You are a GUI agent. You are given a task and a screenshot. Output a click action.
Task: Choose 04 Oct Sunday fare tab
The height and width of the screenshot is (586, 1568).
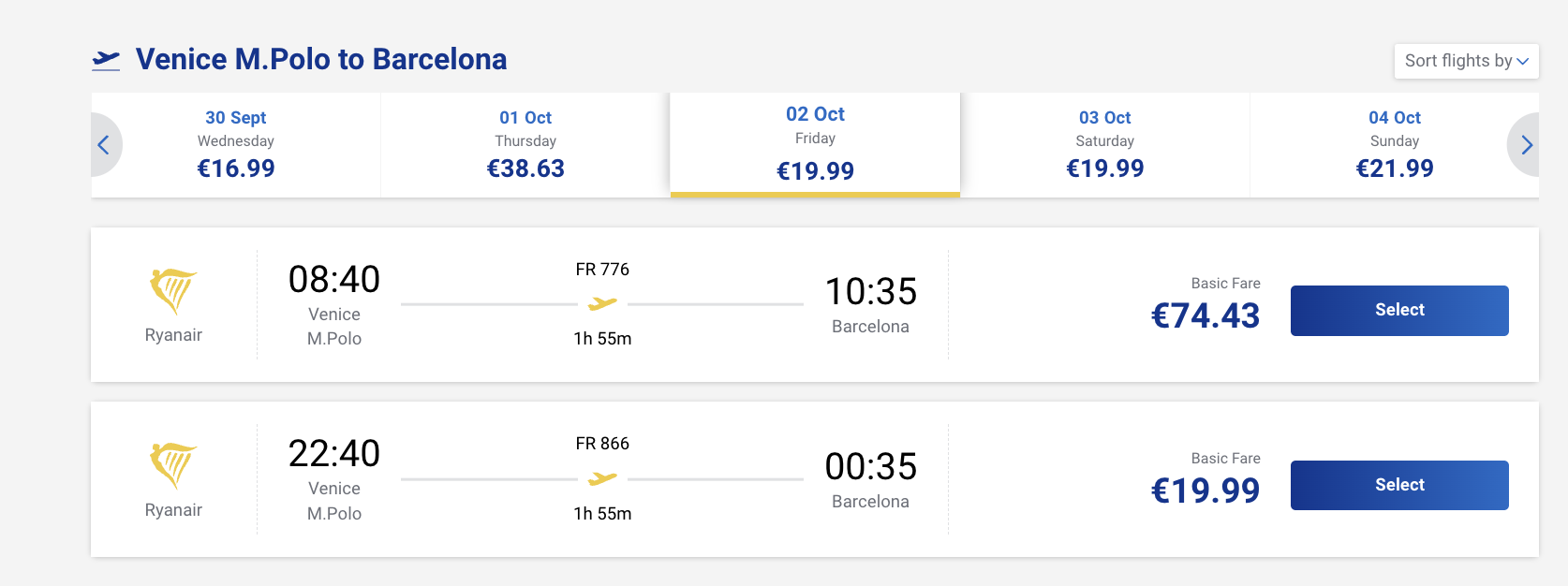[x=1395, y=145]
